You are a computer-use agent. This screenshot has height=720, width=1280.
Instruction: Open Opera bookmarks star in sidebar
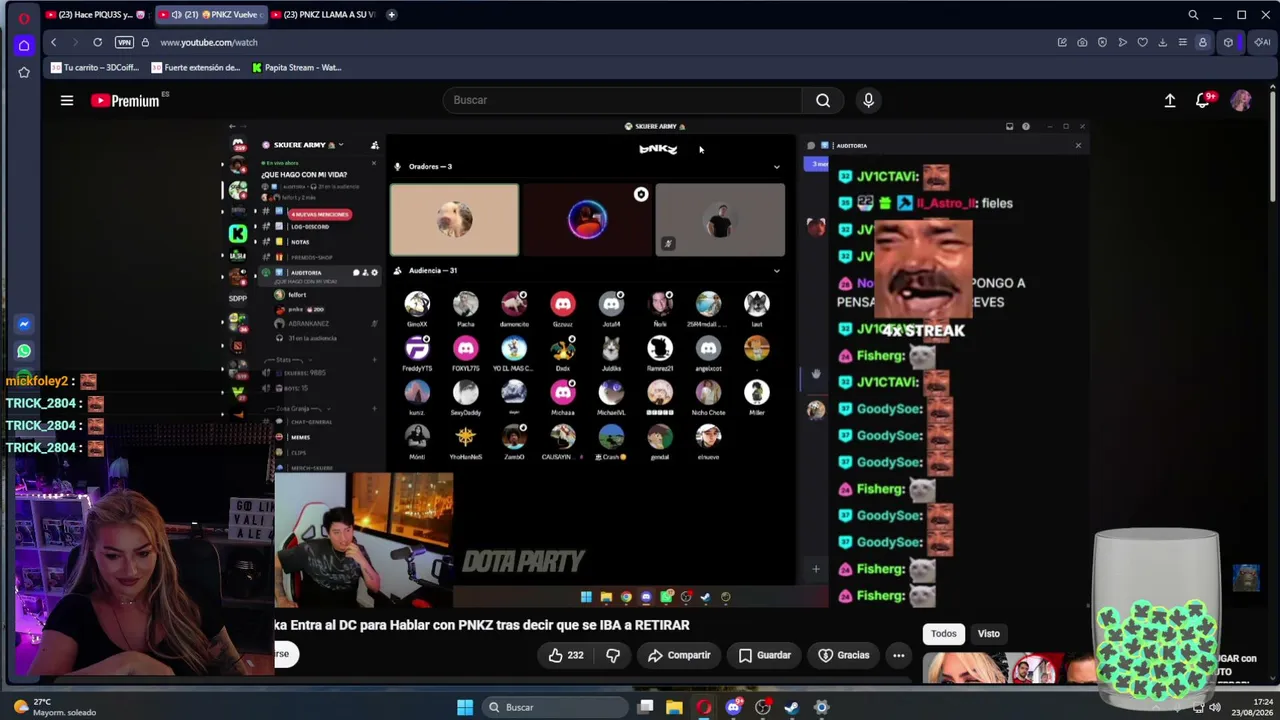tap(24, 72)
